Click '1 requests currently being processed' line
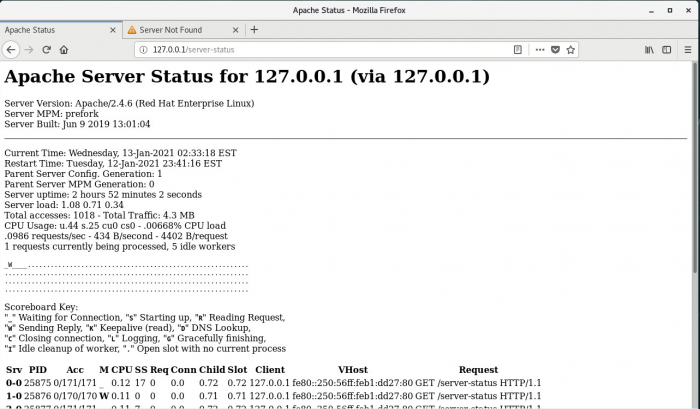 point(120,246)
